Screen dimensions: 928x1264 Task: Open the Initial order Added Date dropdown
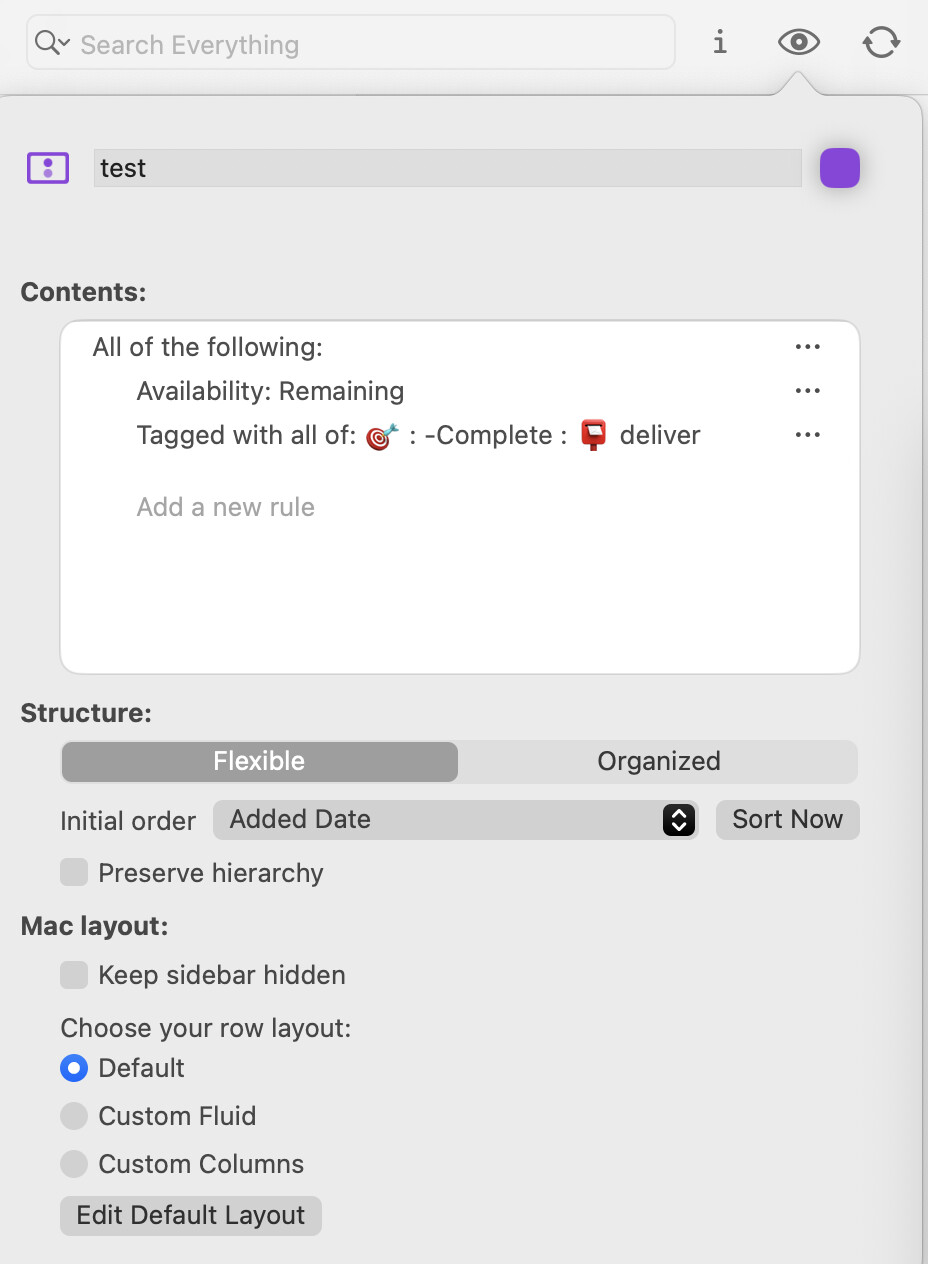point(455,820)
